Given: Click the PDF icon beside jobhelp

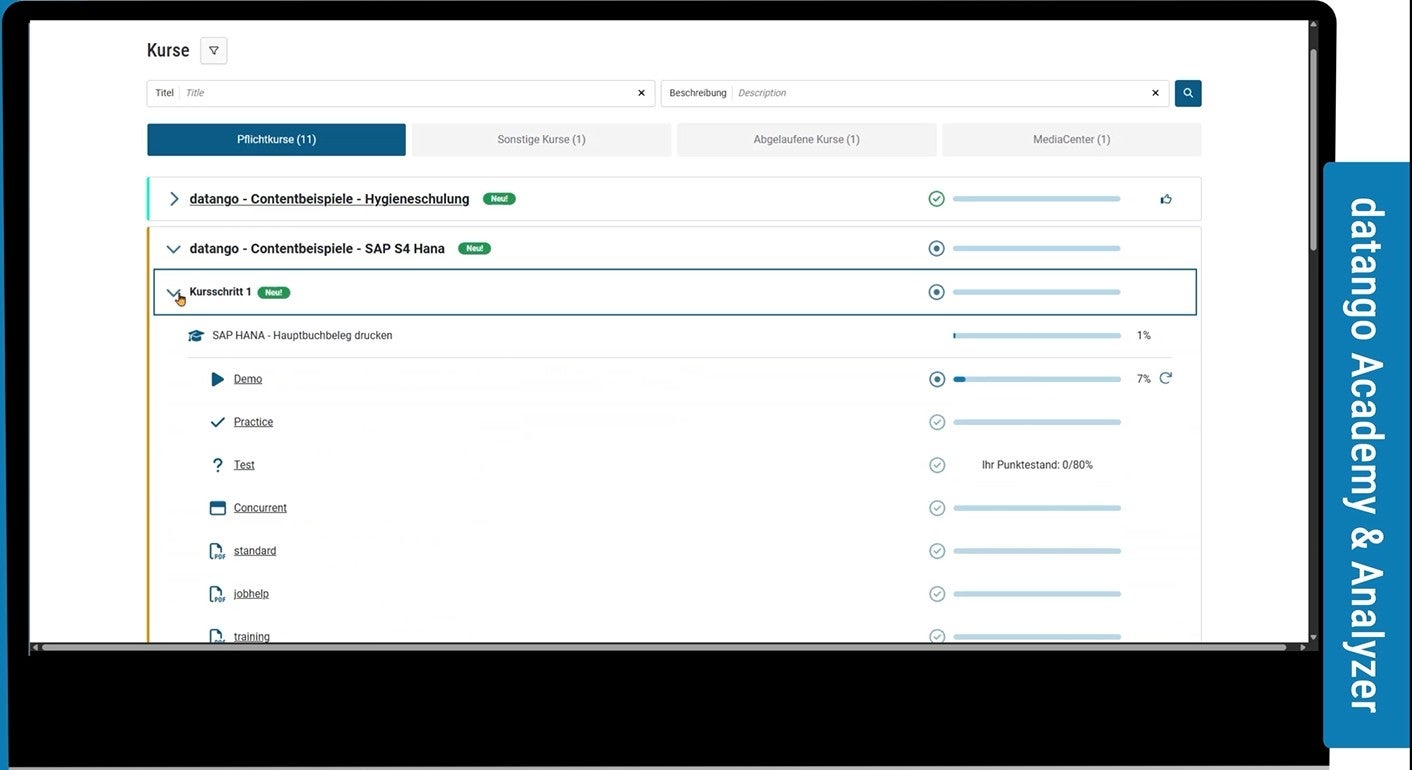Looking at the screenshot, I should (217, 594).
